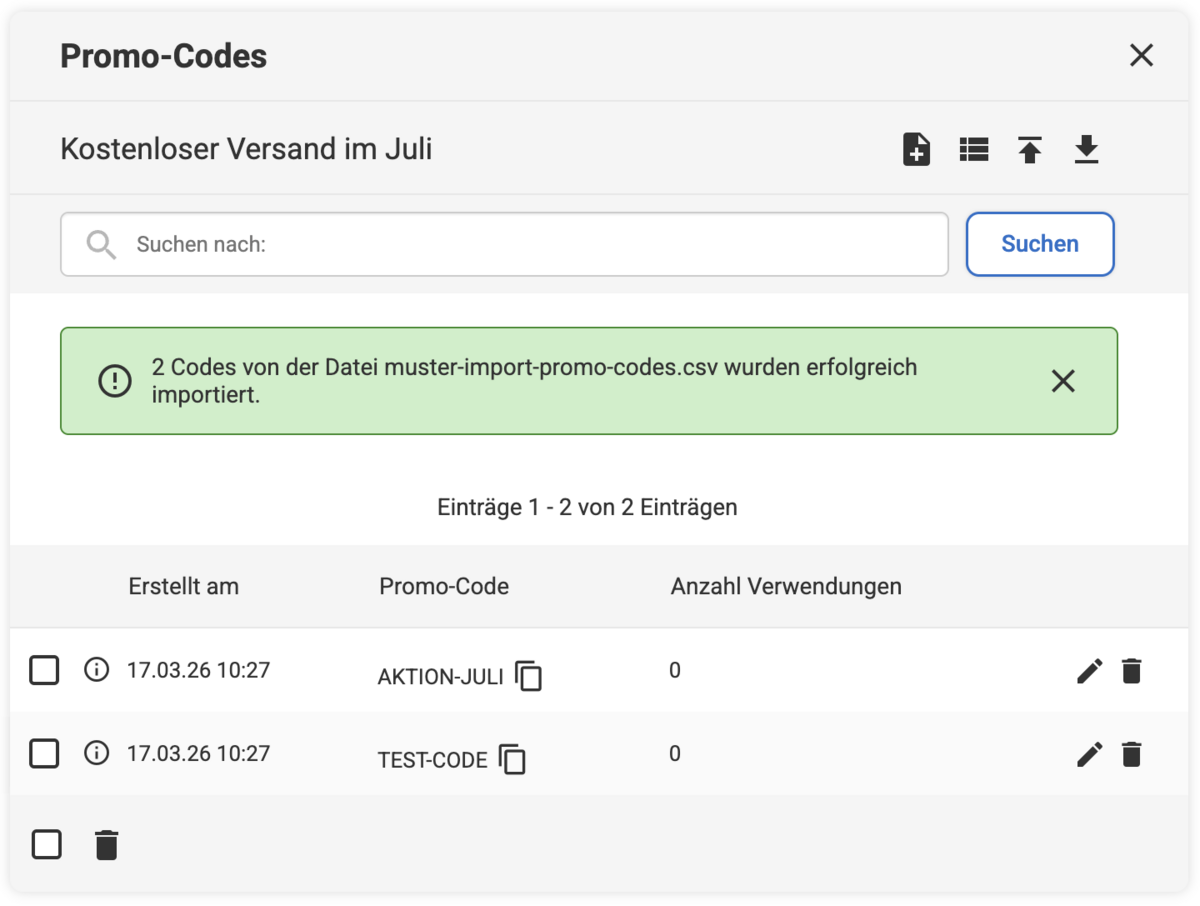This screenshot has width=1200, height=906.
Task: Toggle the select-all checkbox at bottom
Action: 46,845
